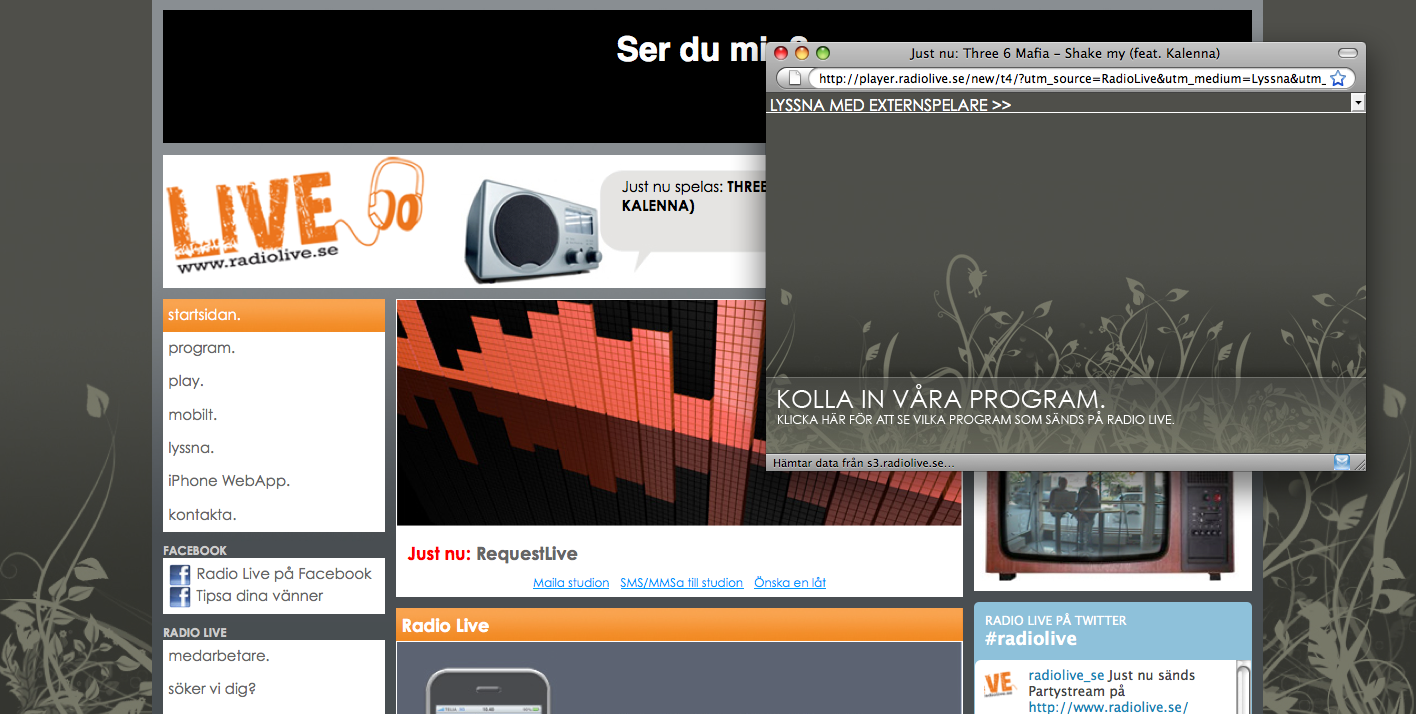Click the page icon beside the player URL
Image resolution: width=1416 pixels, height=714 pixels.
tap(795, 78)
